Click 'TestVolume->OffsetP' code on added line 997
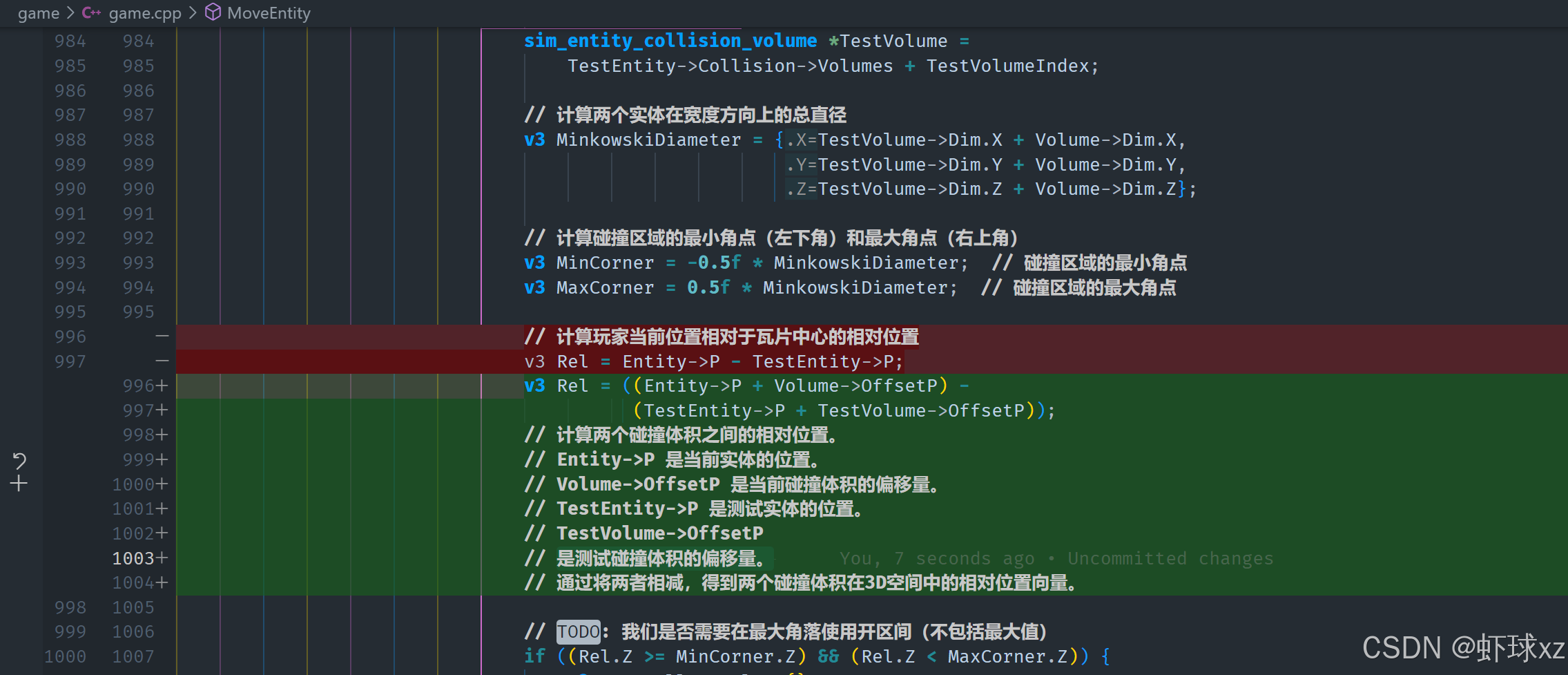1568x675 pixels. 920,410
